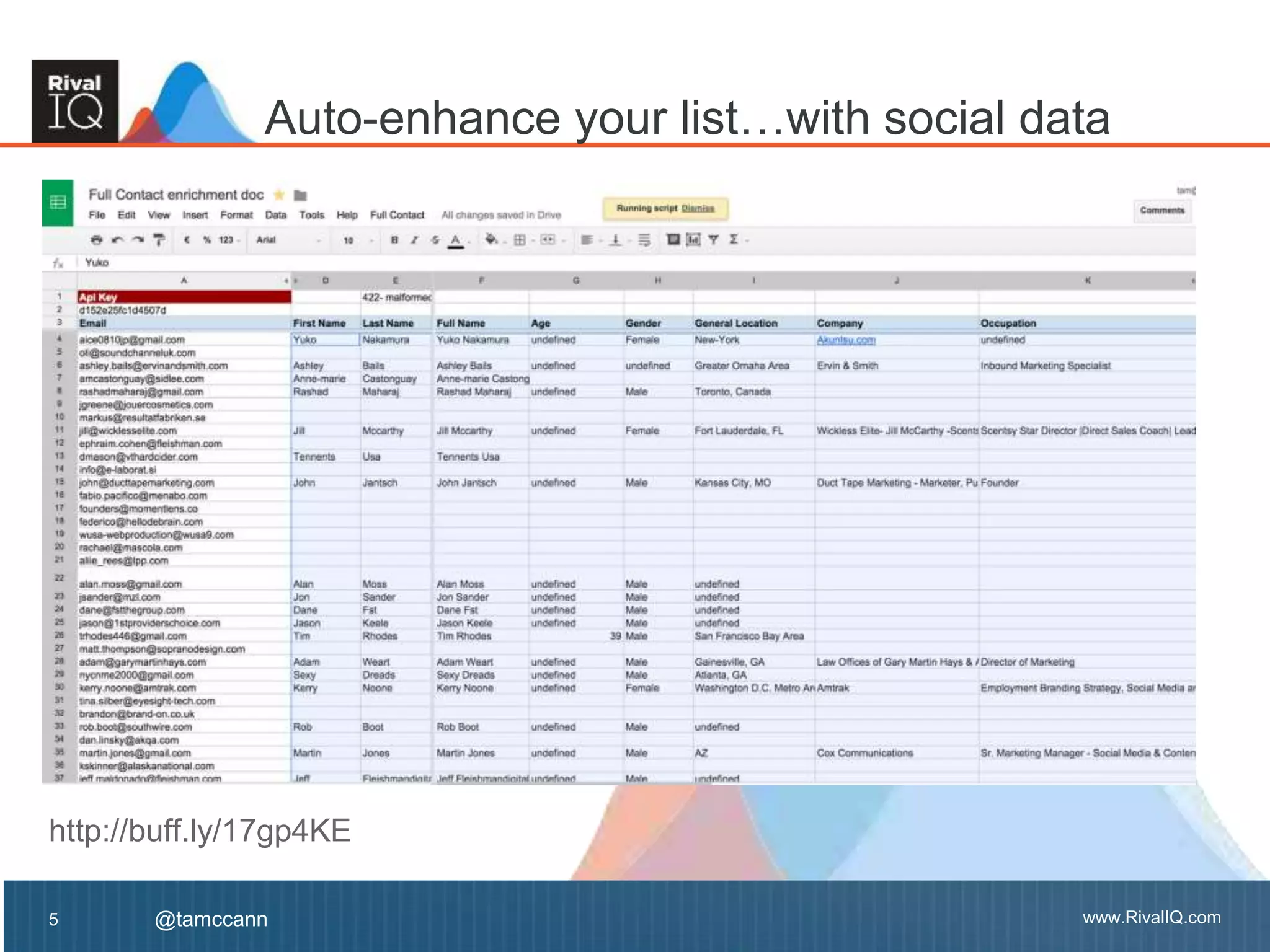Open the Format menu
1270x952 pixels.
coord(236,215)
